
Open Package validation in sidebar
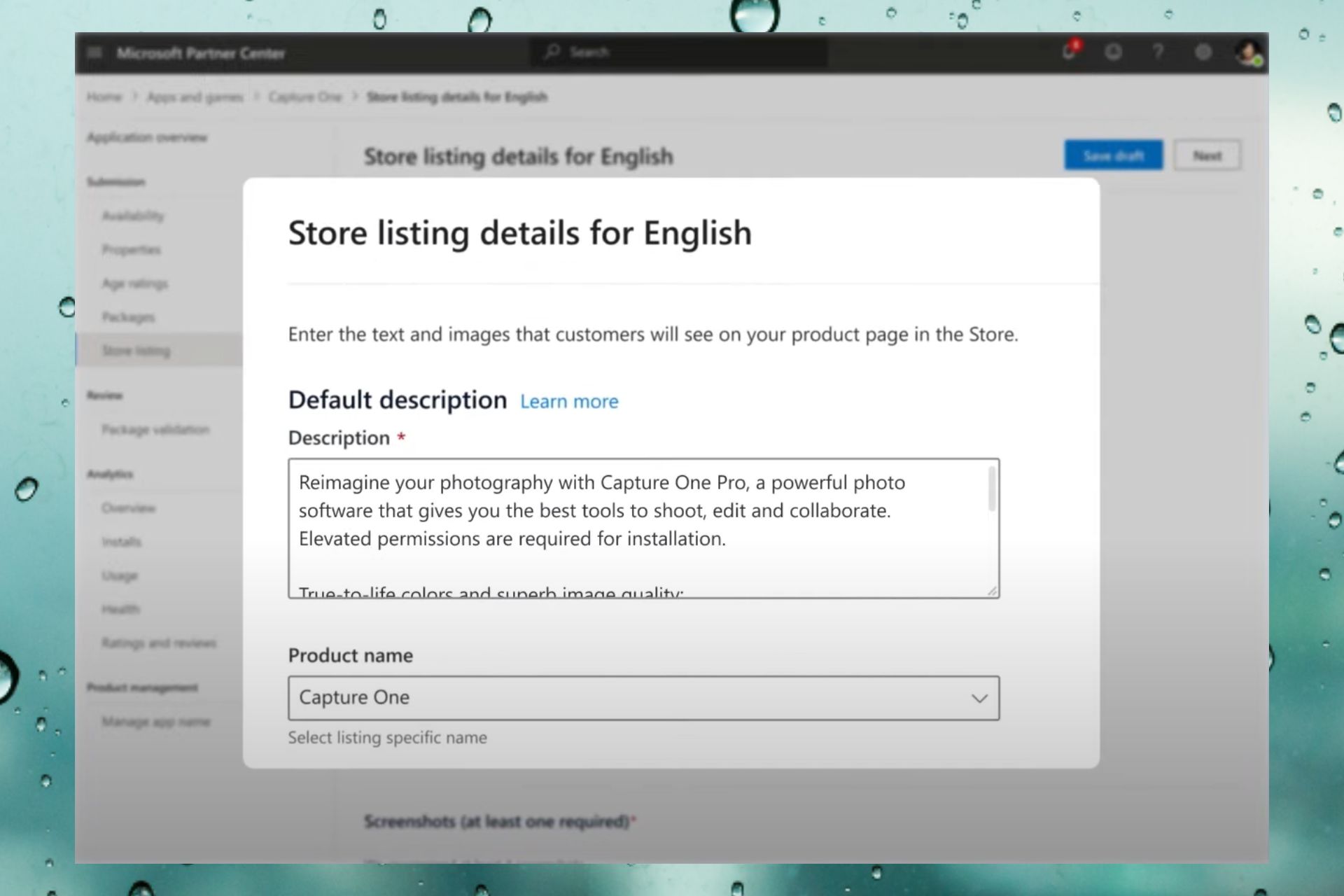coord(155,429)
